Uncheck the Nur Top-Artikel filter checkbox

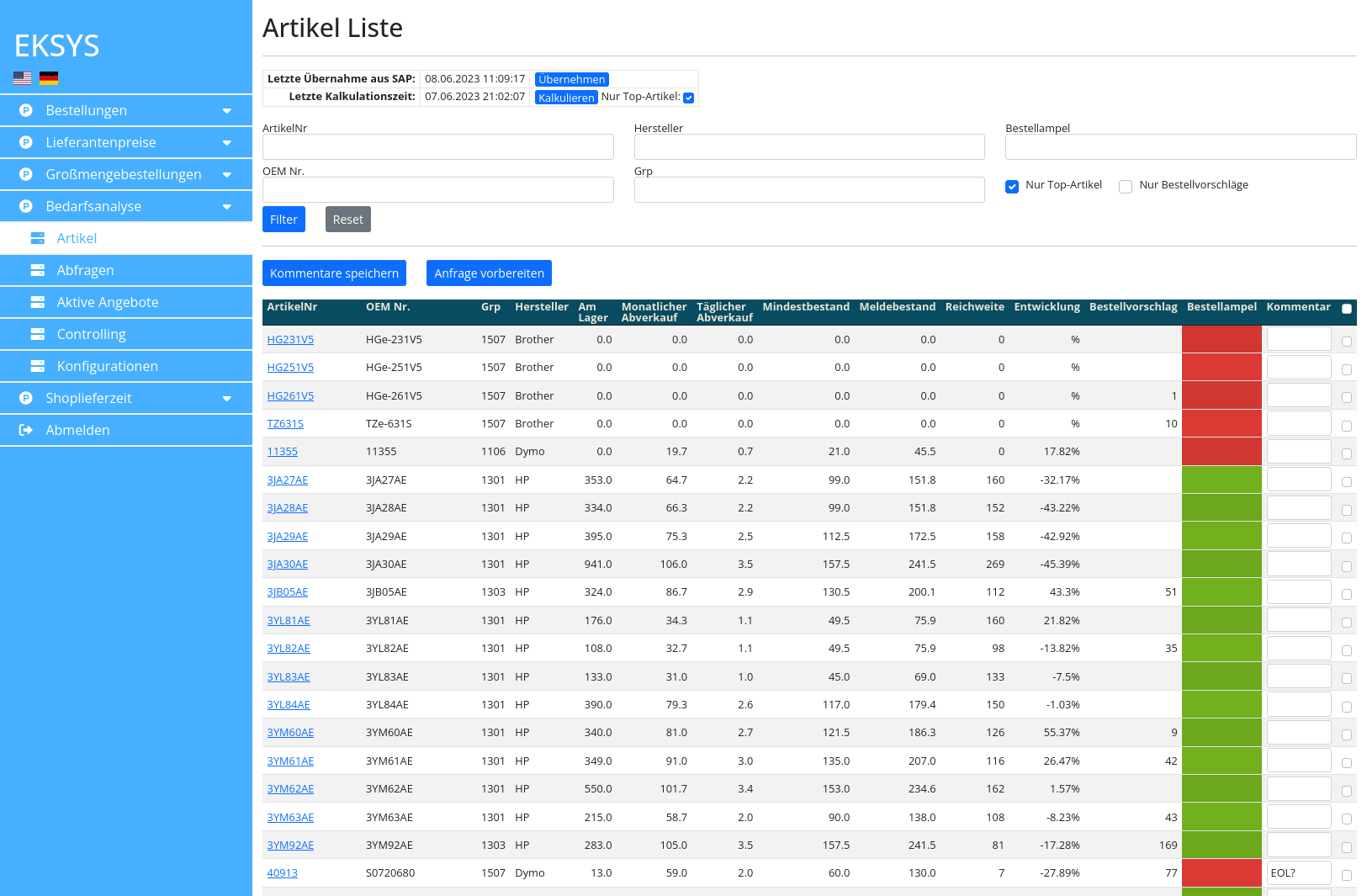point(1012,186)
